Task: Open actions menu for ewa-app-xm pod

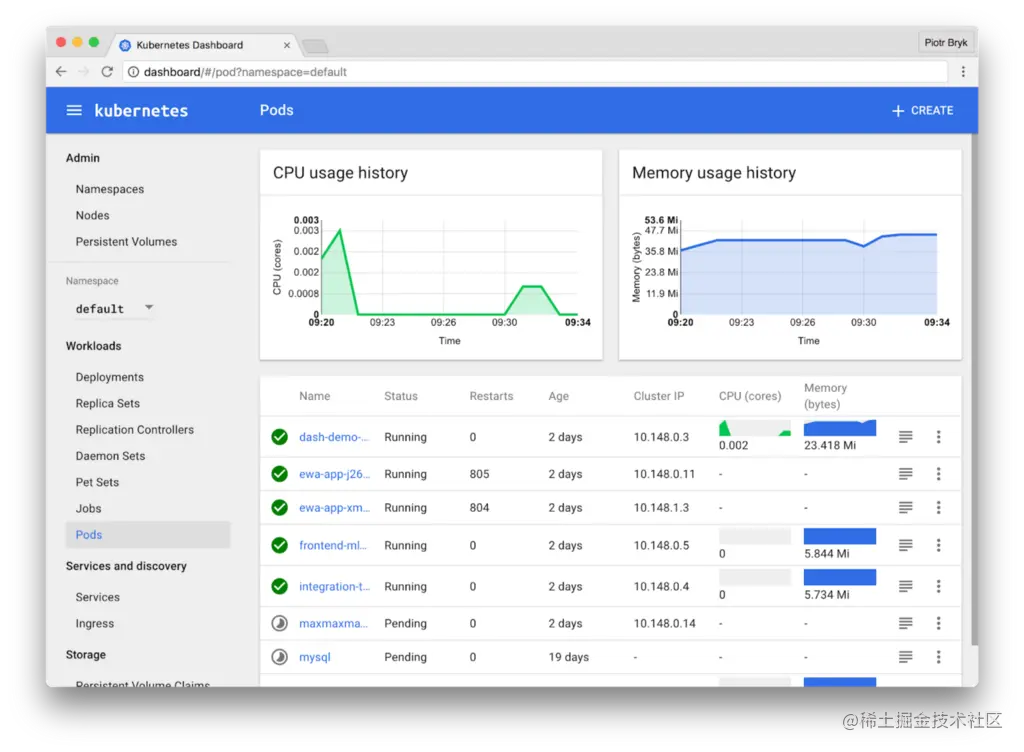Action: [x=938, y=507]
